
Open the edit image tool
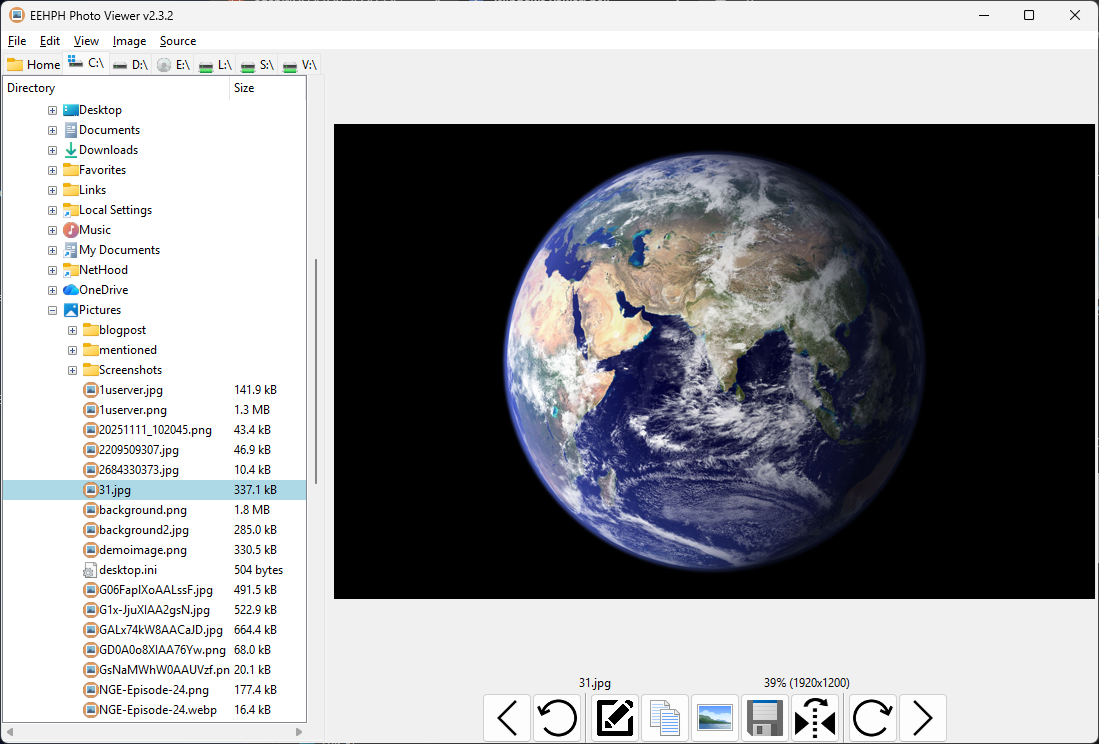pos(615,718)
